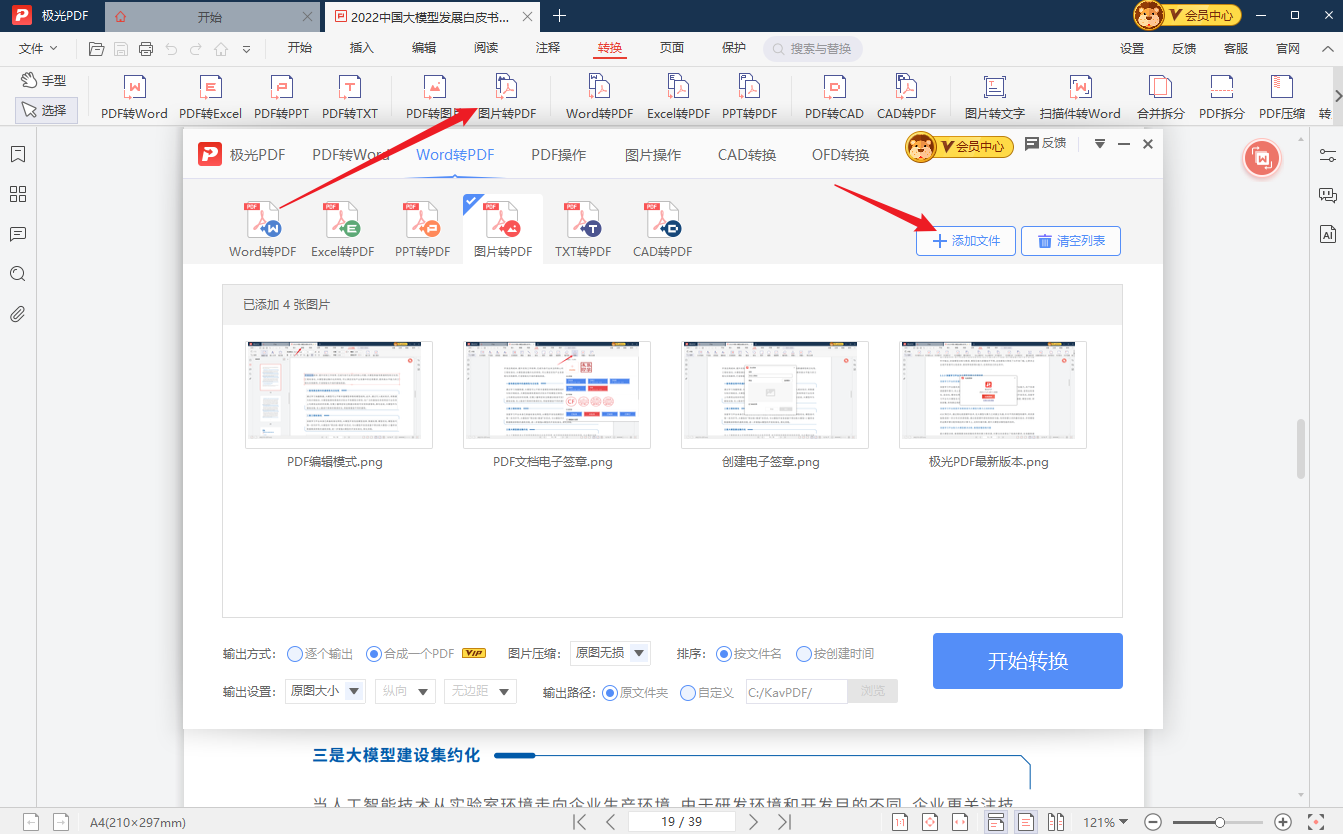The image size is (1343, 834).
Task: Open the 图片压缩 原图无损 dropdown
Action: pyautogui.click(x=610, y=653)
